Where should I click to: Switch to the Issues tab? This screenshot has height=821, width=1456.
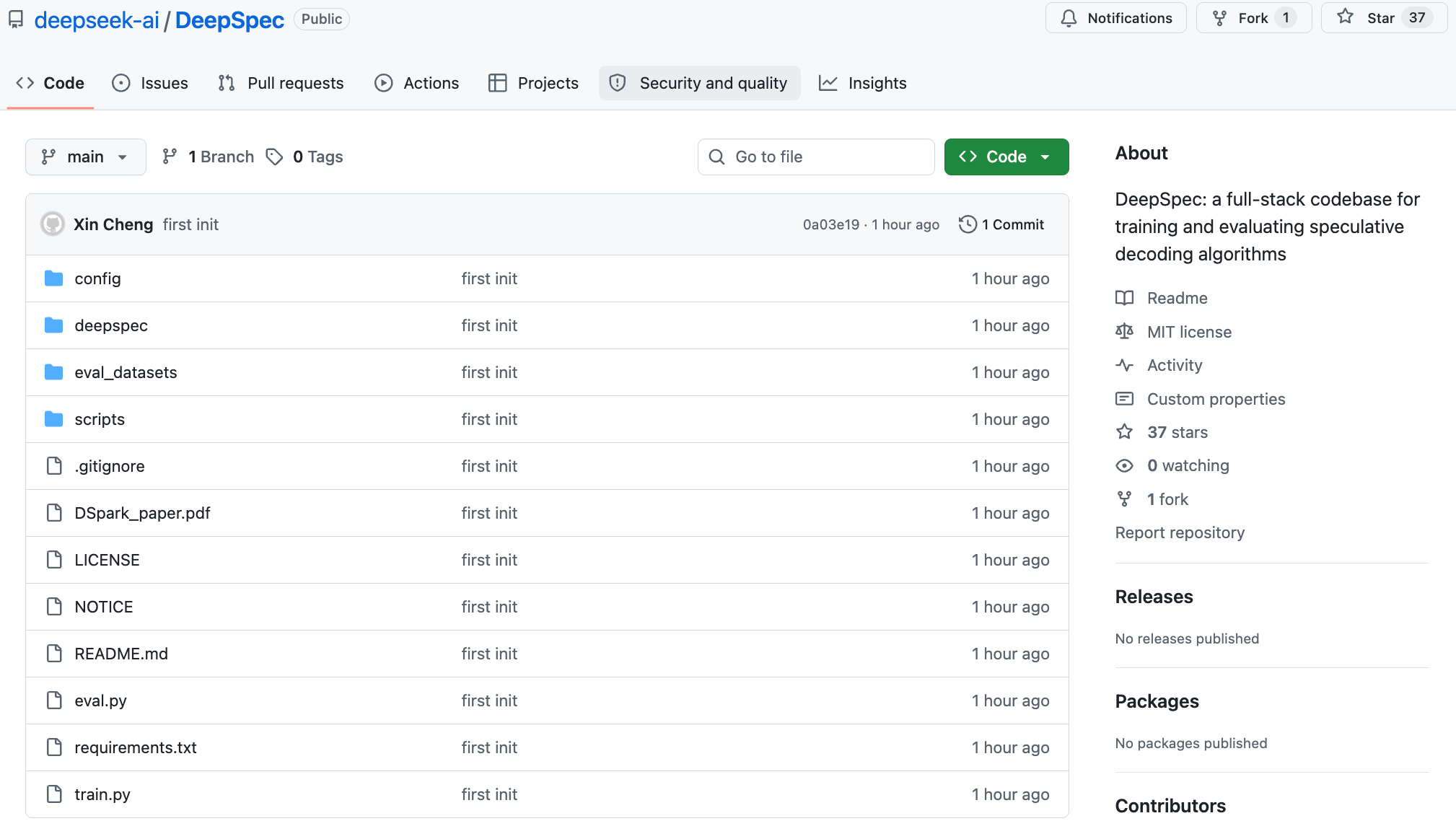[x=150, y=83]
